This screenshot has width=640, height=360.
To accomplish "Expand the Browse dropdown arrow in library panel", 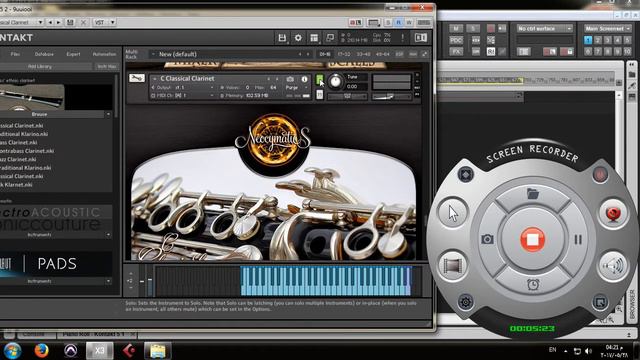I will pos(108,115).
